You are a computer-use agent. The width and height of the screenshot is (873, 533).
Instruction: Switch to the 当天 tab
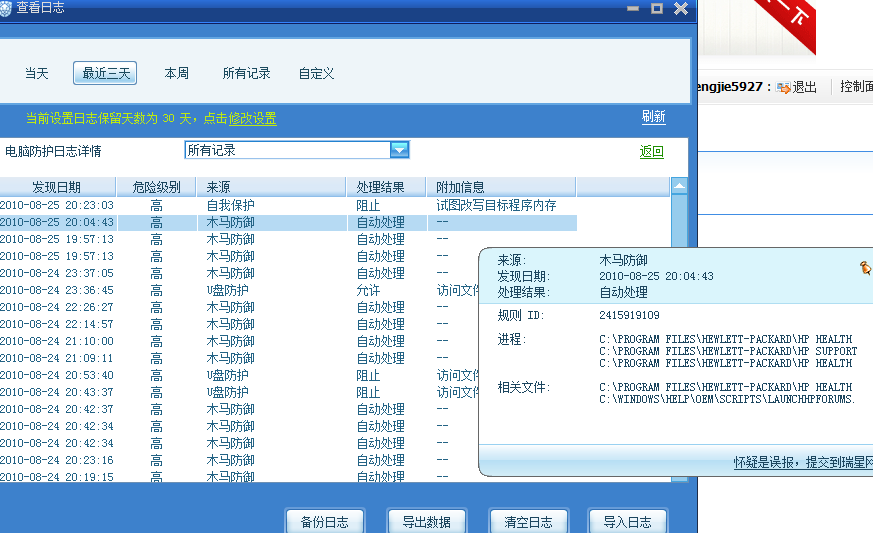click(37, 73)
